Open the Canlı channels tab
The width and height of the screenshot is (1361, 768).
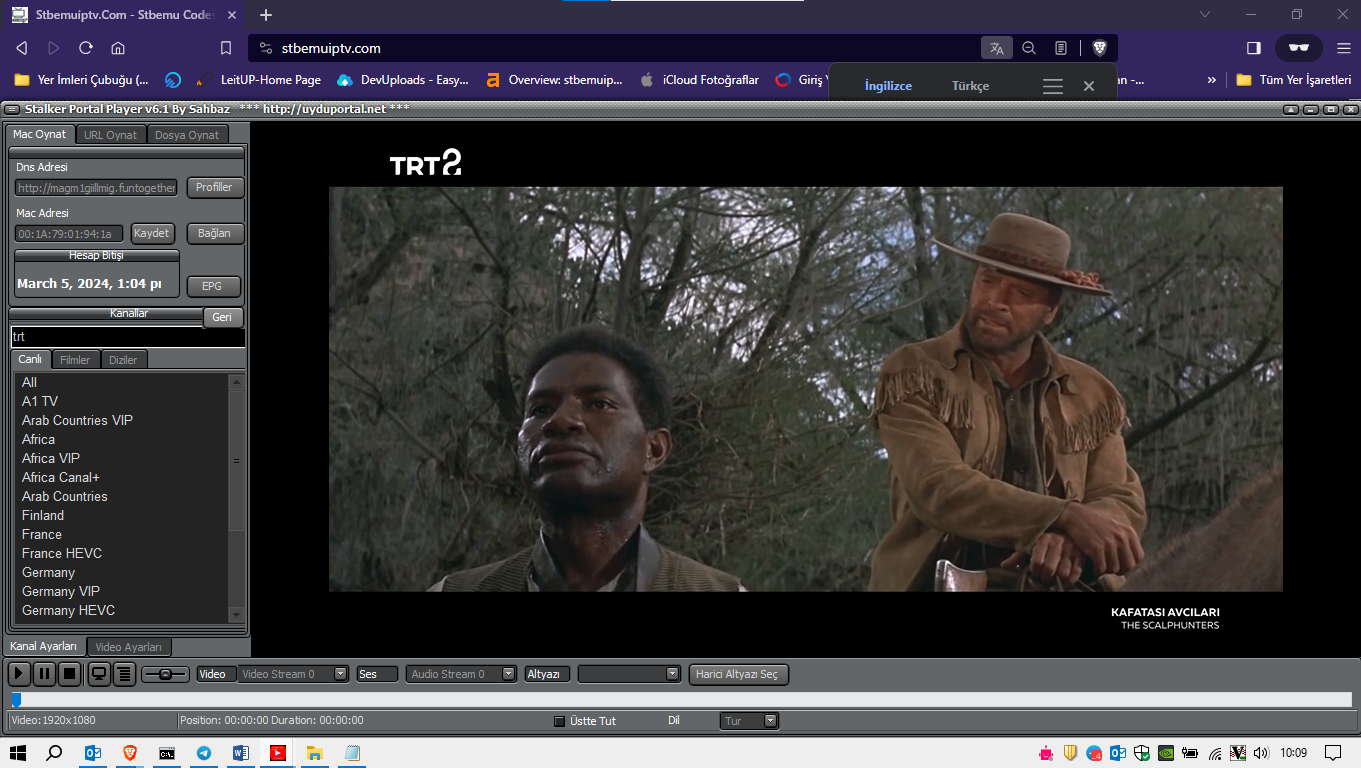coord(30,359)
